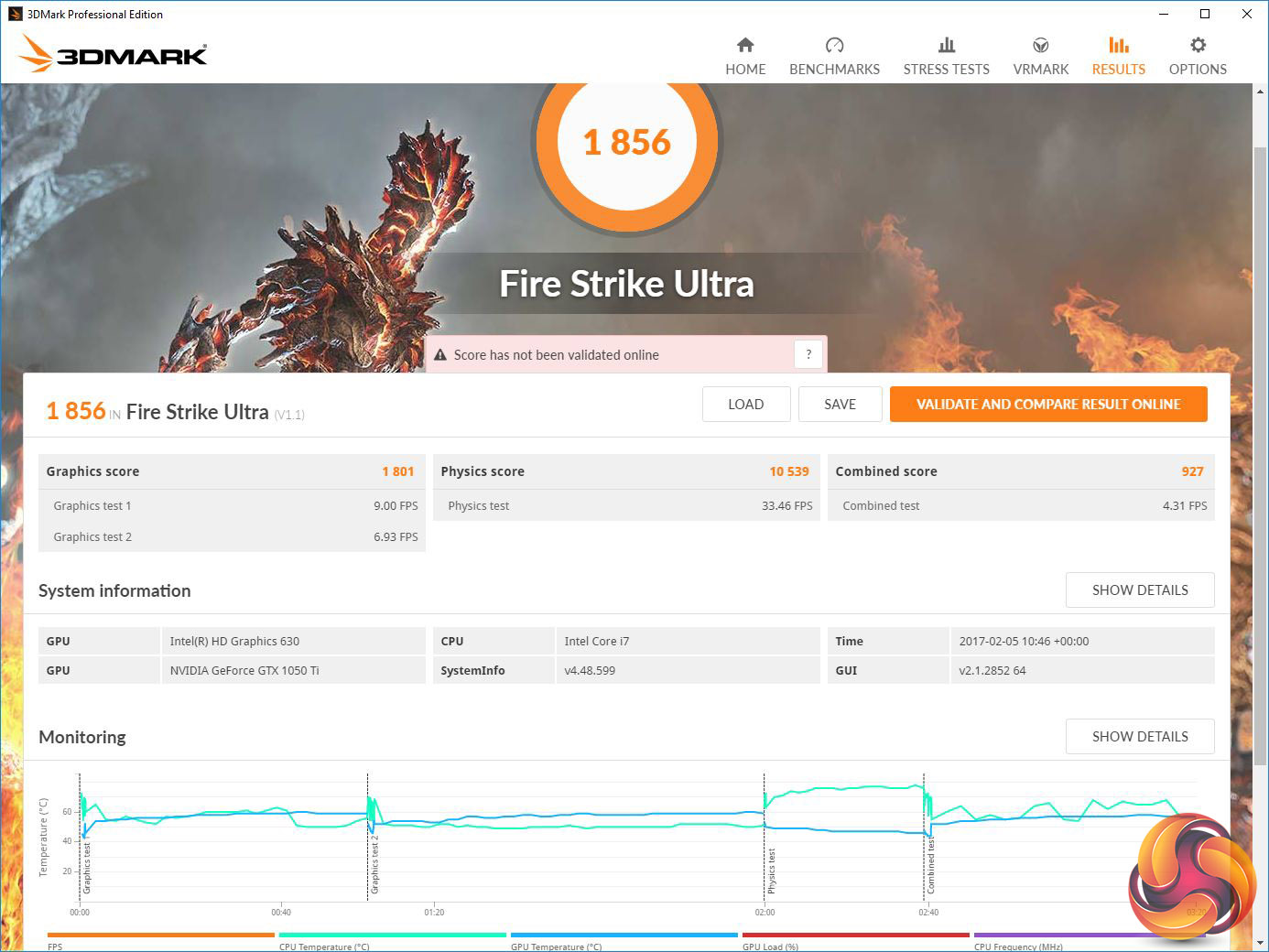Click the 3DMark title bar app icon
1269x952 pixels.
[x=15, y=14]
